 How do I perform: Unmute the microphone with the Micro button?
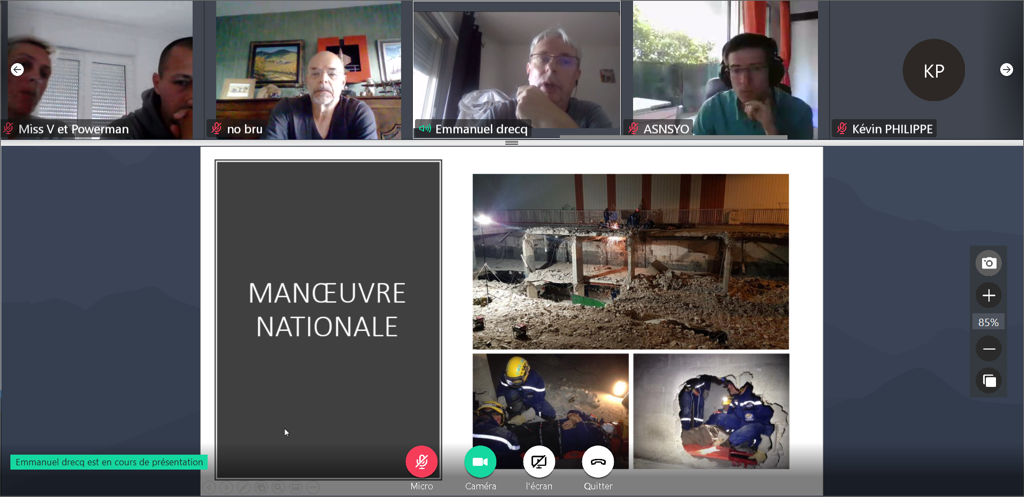[x=421, y=461]
